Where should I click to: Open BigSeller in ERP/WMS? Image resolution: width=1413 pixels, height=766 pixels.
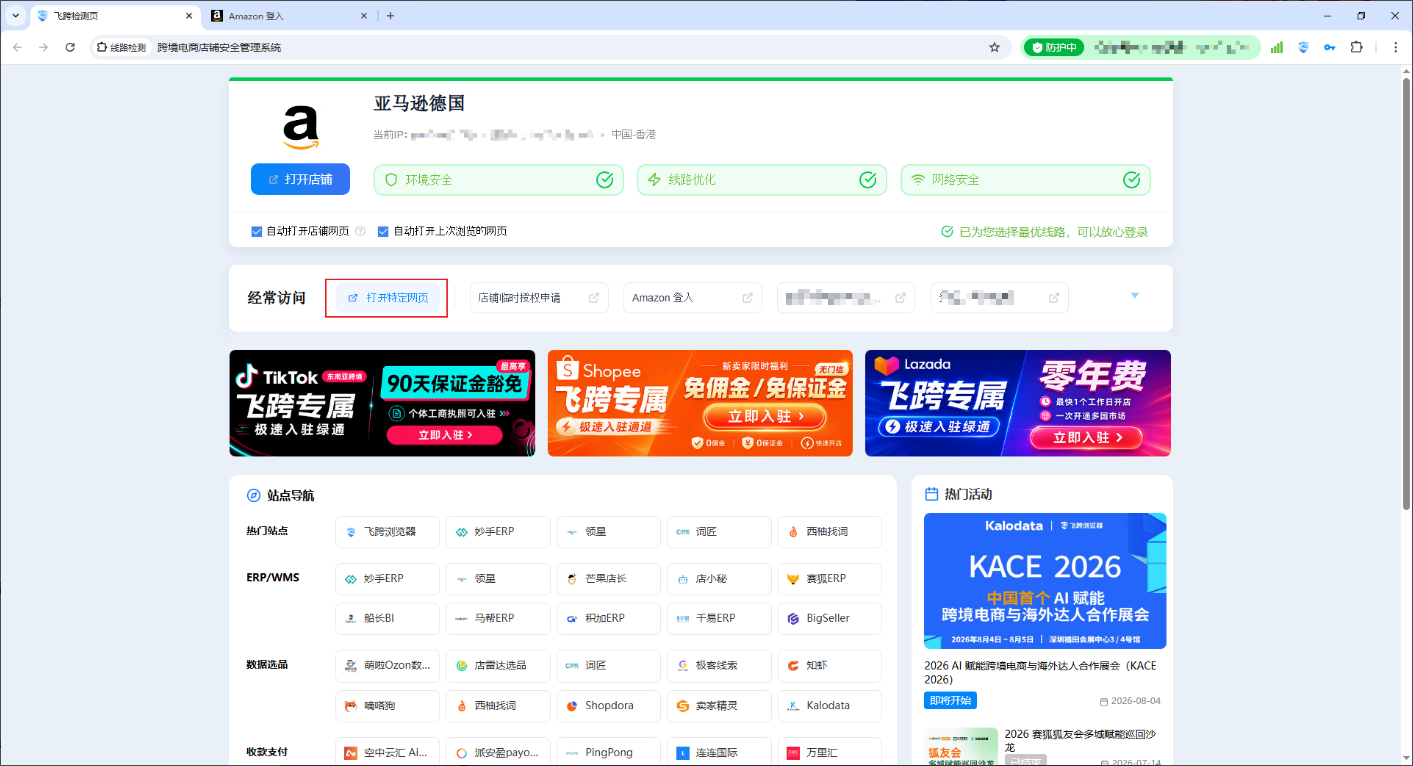click(x=830, y=618)
